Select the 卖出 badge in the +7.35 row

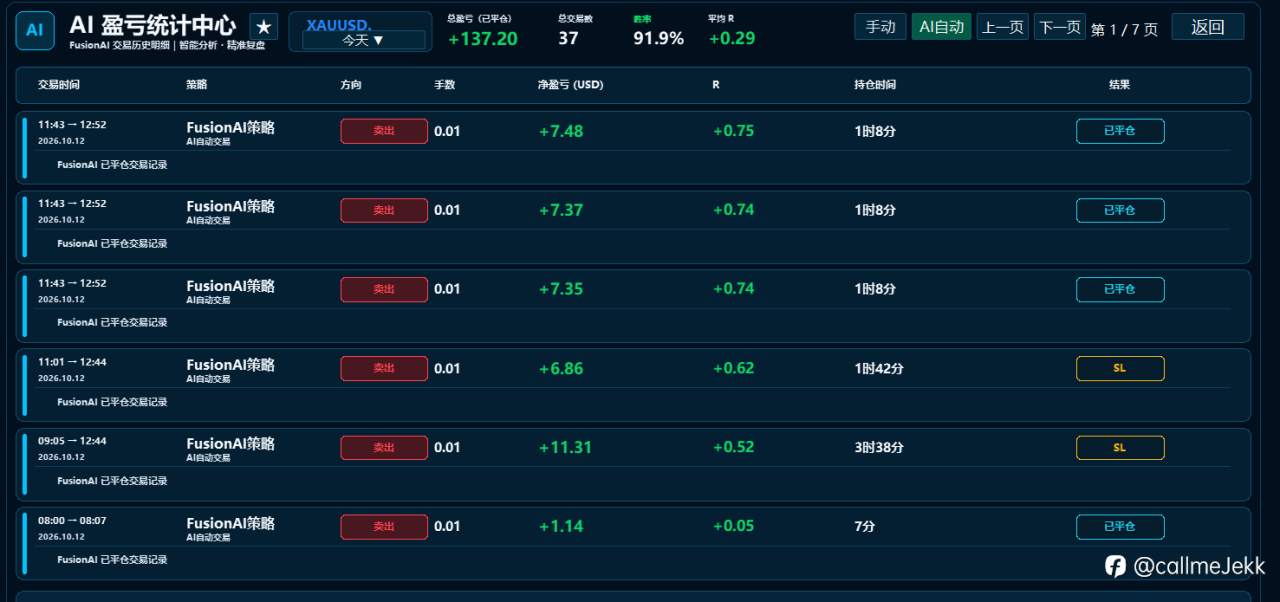tap(384, 289)
